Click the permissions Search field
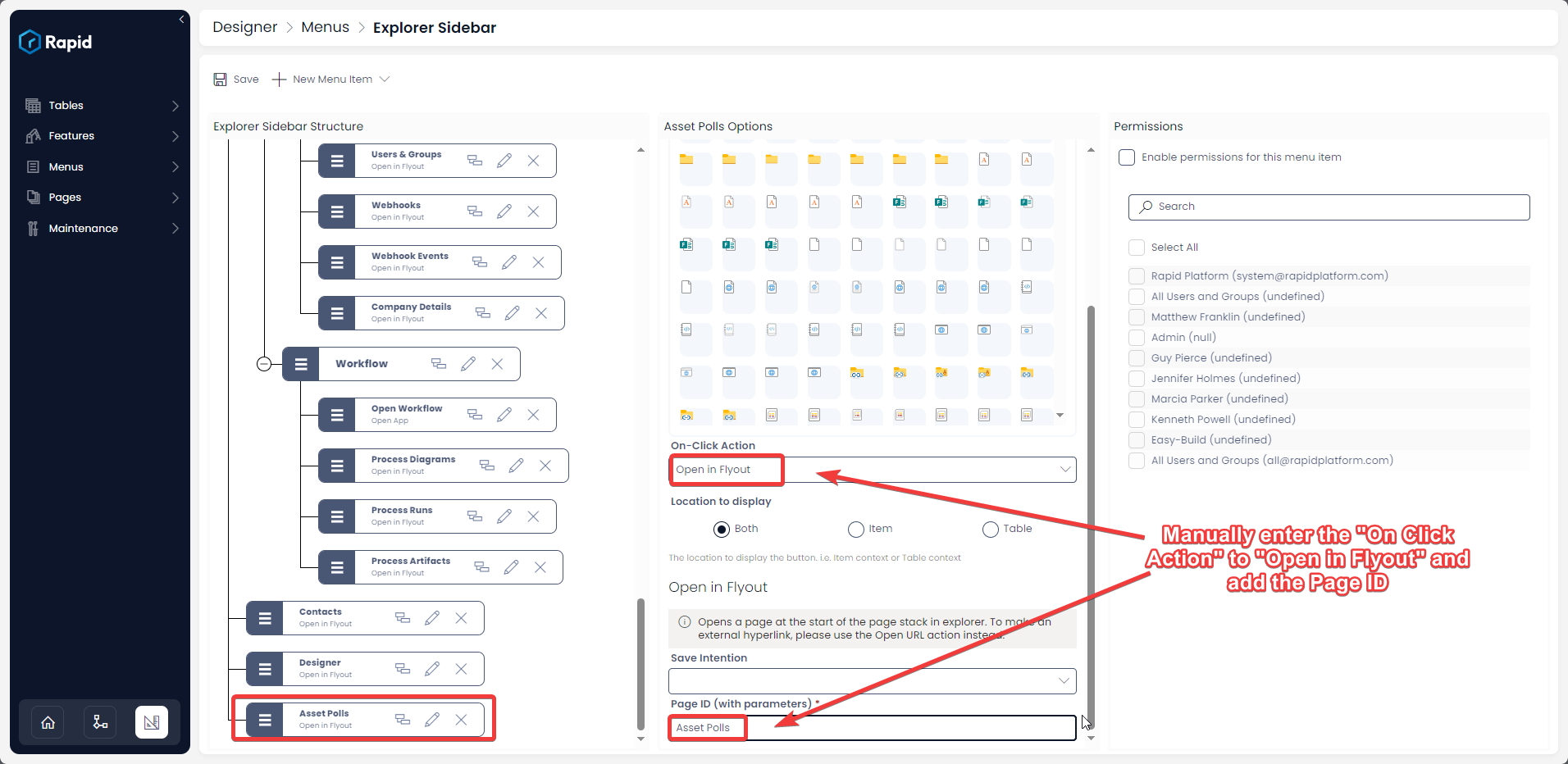 click(1329, 207)
